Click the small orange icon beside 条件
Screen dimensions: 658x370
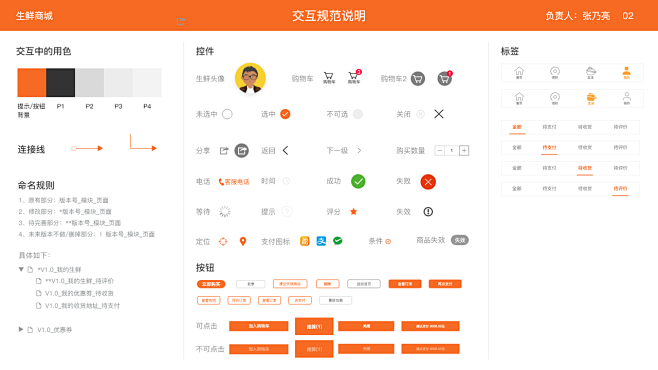[x=388, y=241]
